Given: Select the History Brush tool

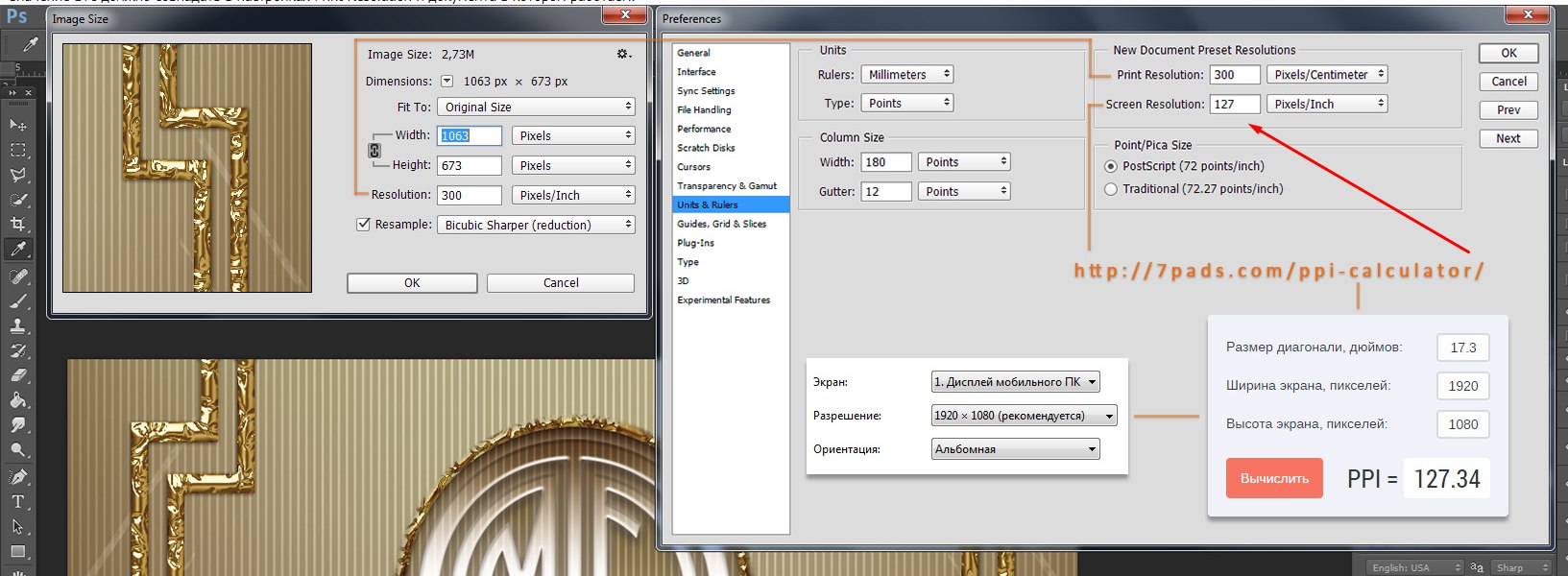Looking at the screenshot, I should point(17,351).
